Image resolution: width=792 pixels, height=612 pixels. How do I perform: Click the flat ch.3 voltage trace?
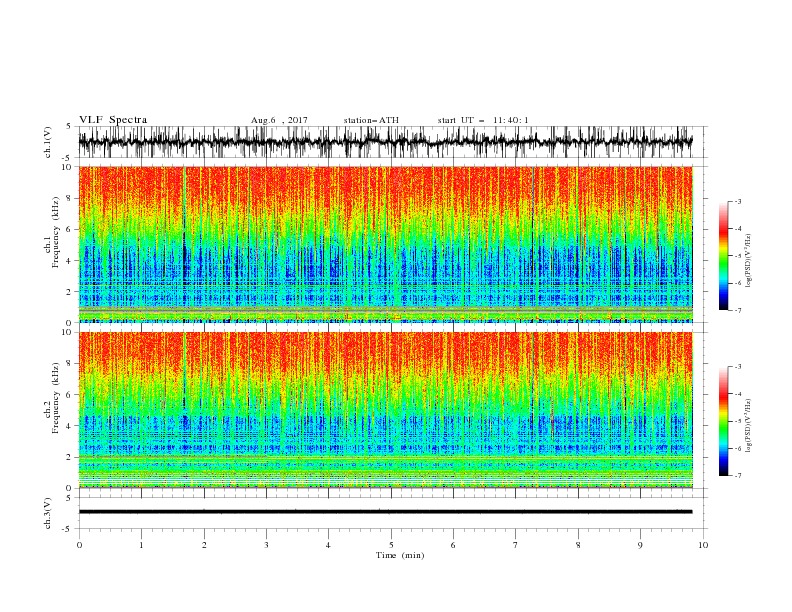coord(386,512)
